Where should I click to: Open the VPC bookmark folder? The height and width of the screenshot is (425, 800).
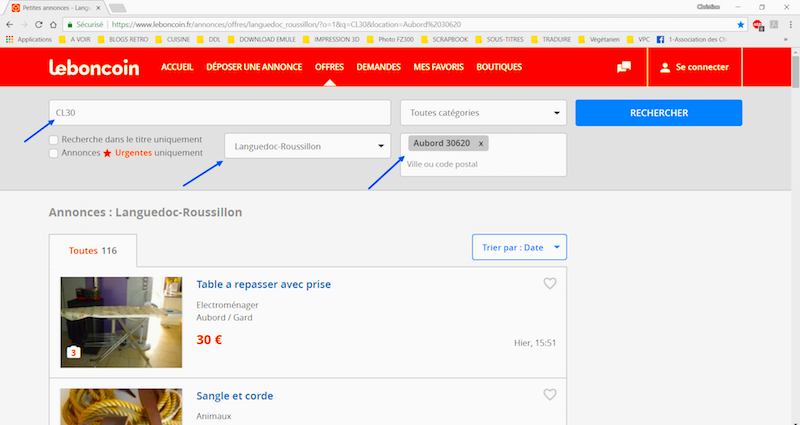639,39
